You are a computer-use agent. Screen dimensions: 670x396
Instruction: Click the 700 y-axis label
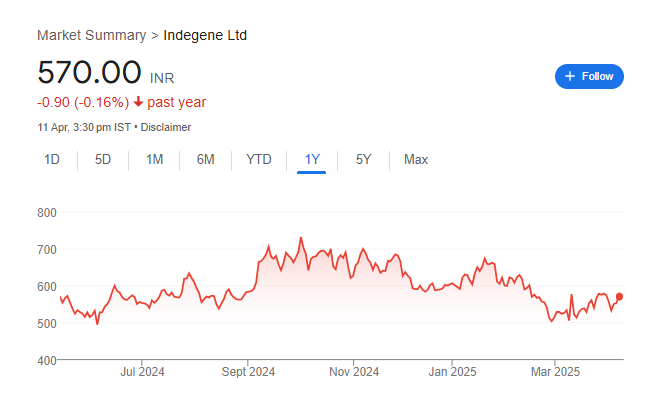pos(47,249)
